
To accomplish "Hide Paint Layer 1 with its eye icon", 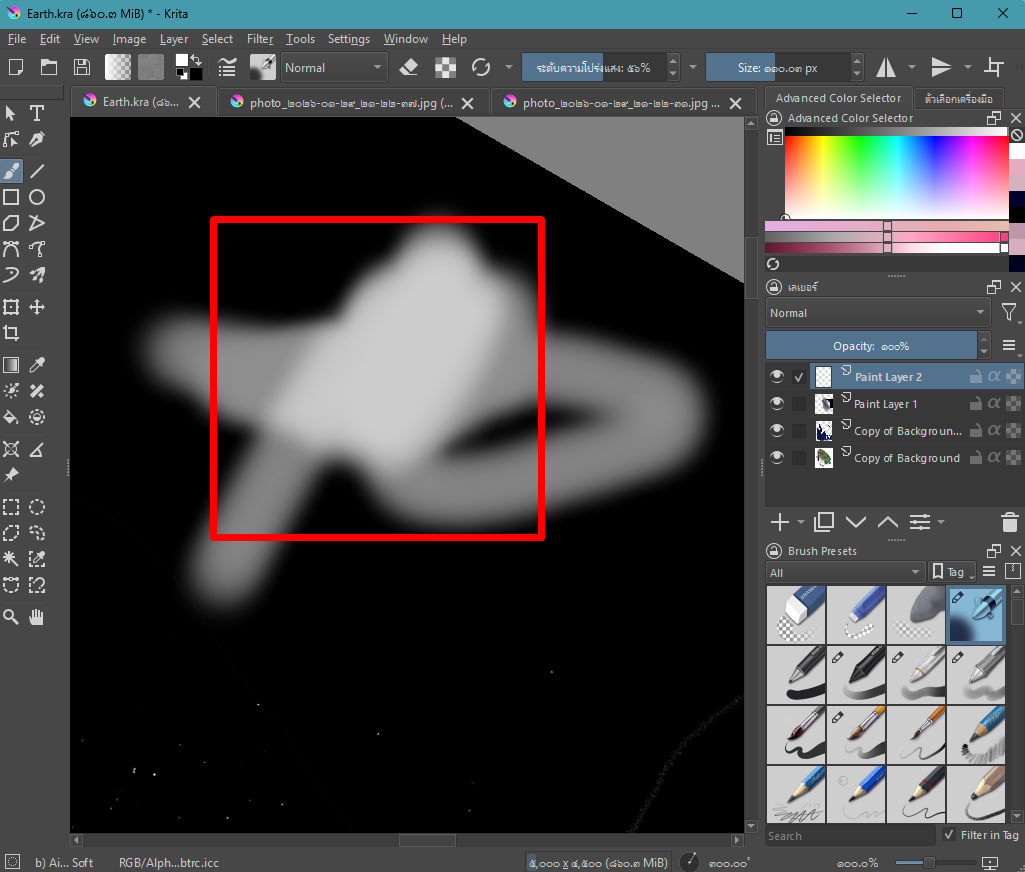I will 776,403.
